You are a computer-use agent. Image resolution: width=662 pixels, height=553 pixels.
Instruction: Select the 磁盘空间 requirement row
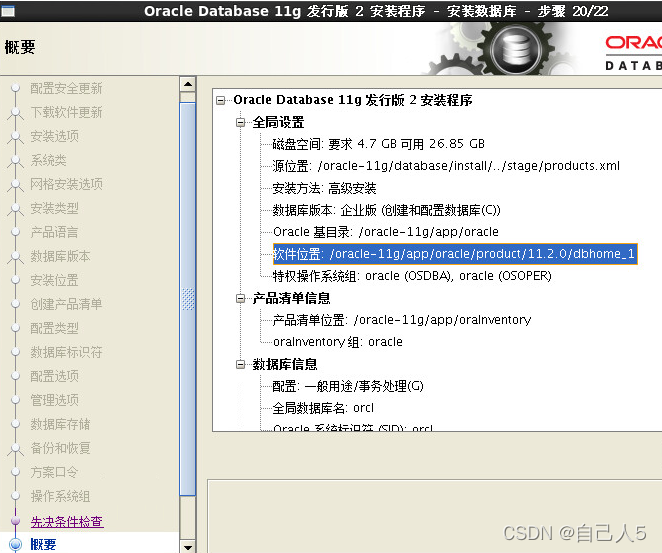pyautogui.click(x=378, y=144)
